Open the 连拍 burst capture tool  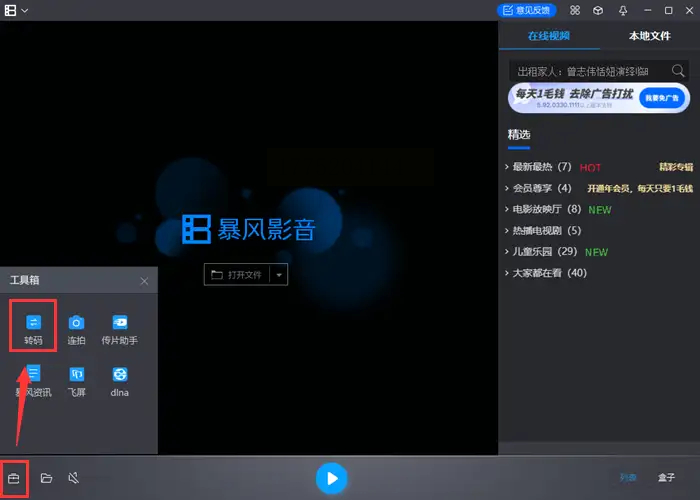pyautogui.click(x=76, y=329)
